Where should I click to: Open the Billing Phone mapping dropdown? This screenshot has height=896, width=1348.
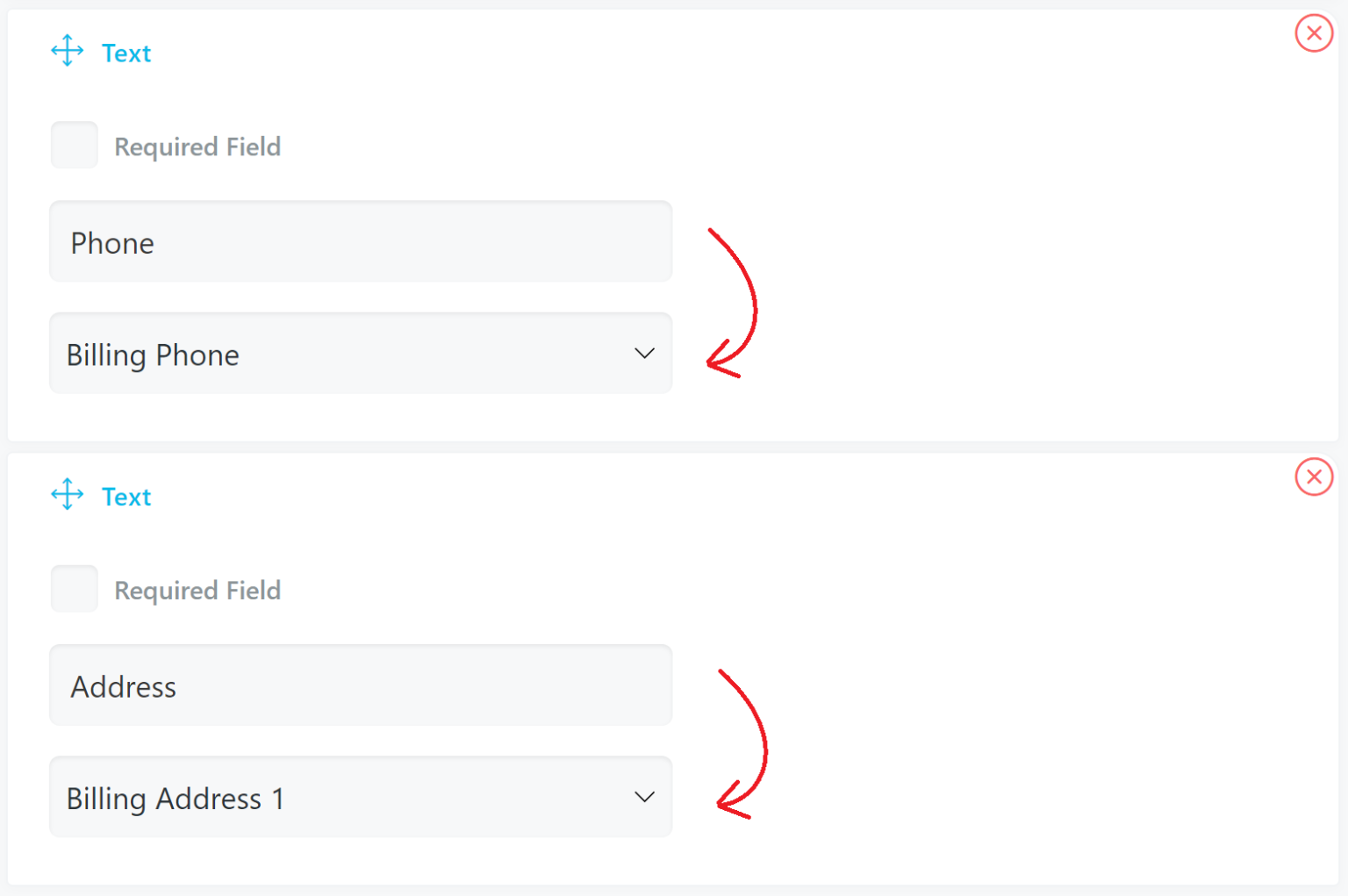pos(360,354)
